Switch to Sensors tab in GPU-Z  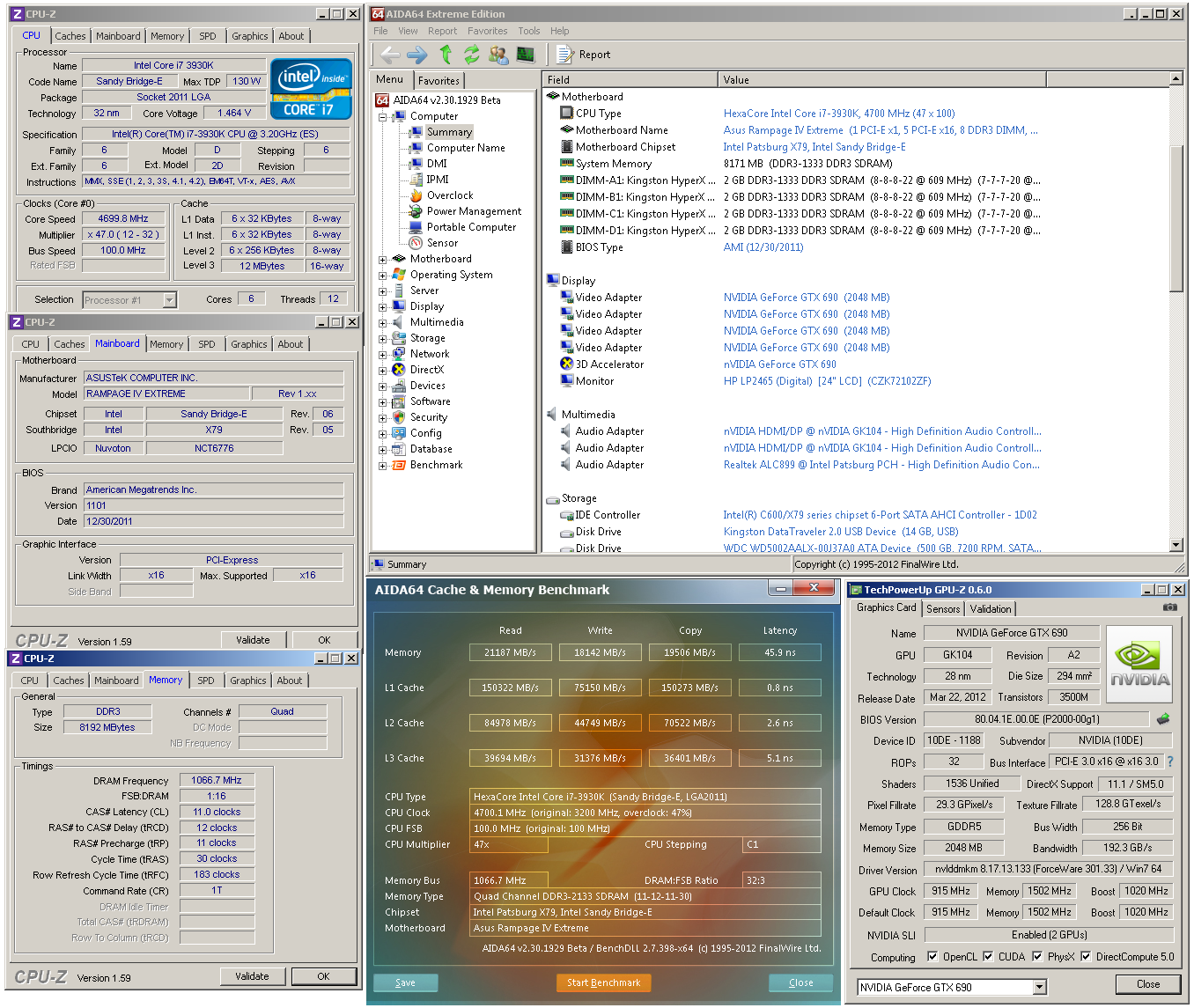click(x=943, y=609)
